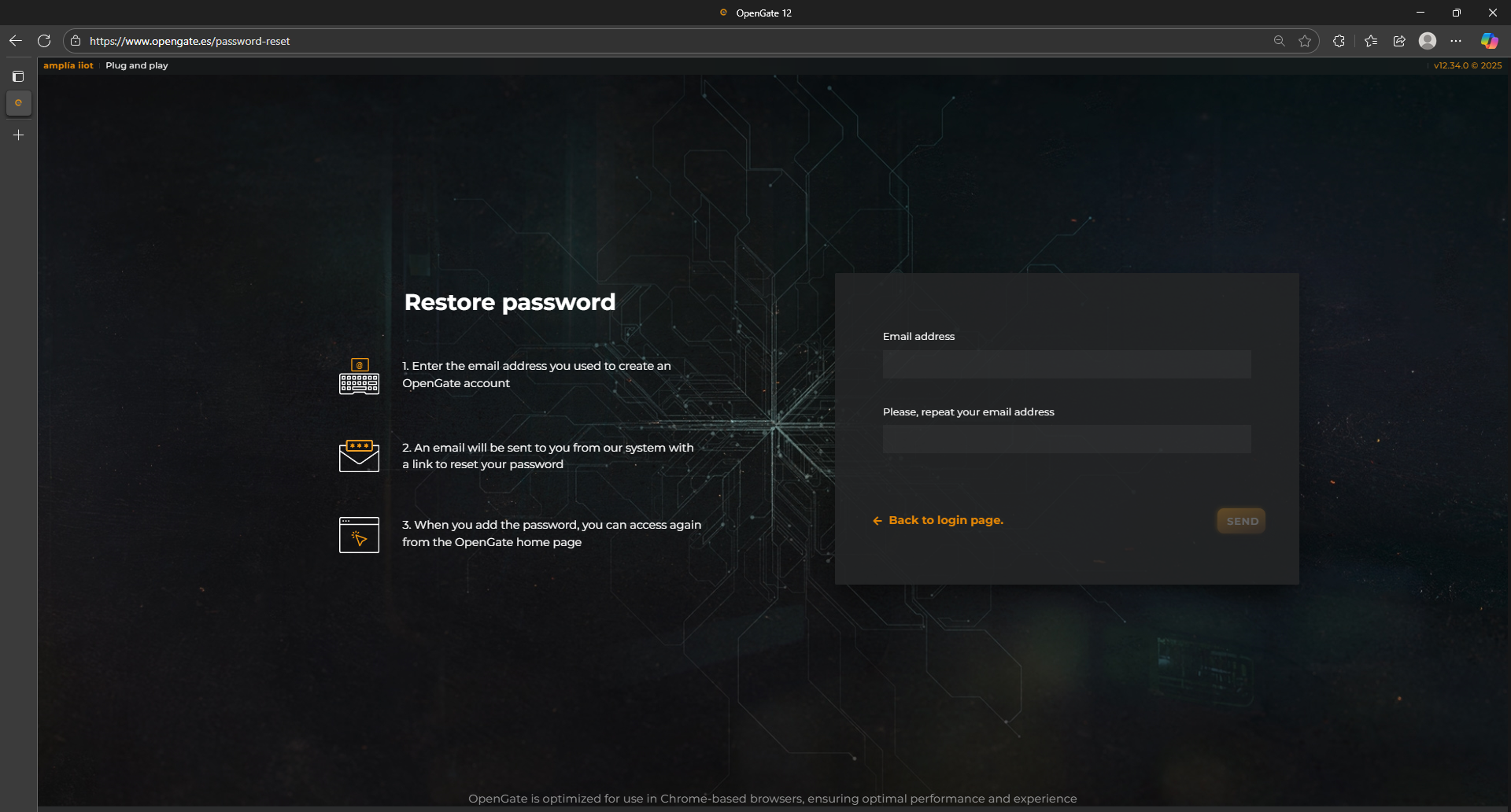This screenshot has width=1511, height=812.
Task: Open the Settings and more ellipsis menu
Action: pos(1456,41)
